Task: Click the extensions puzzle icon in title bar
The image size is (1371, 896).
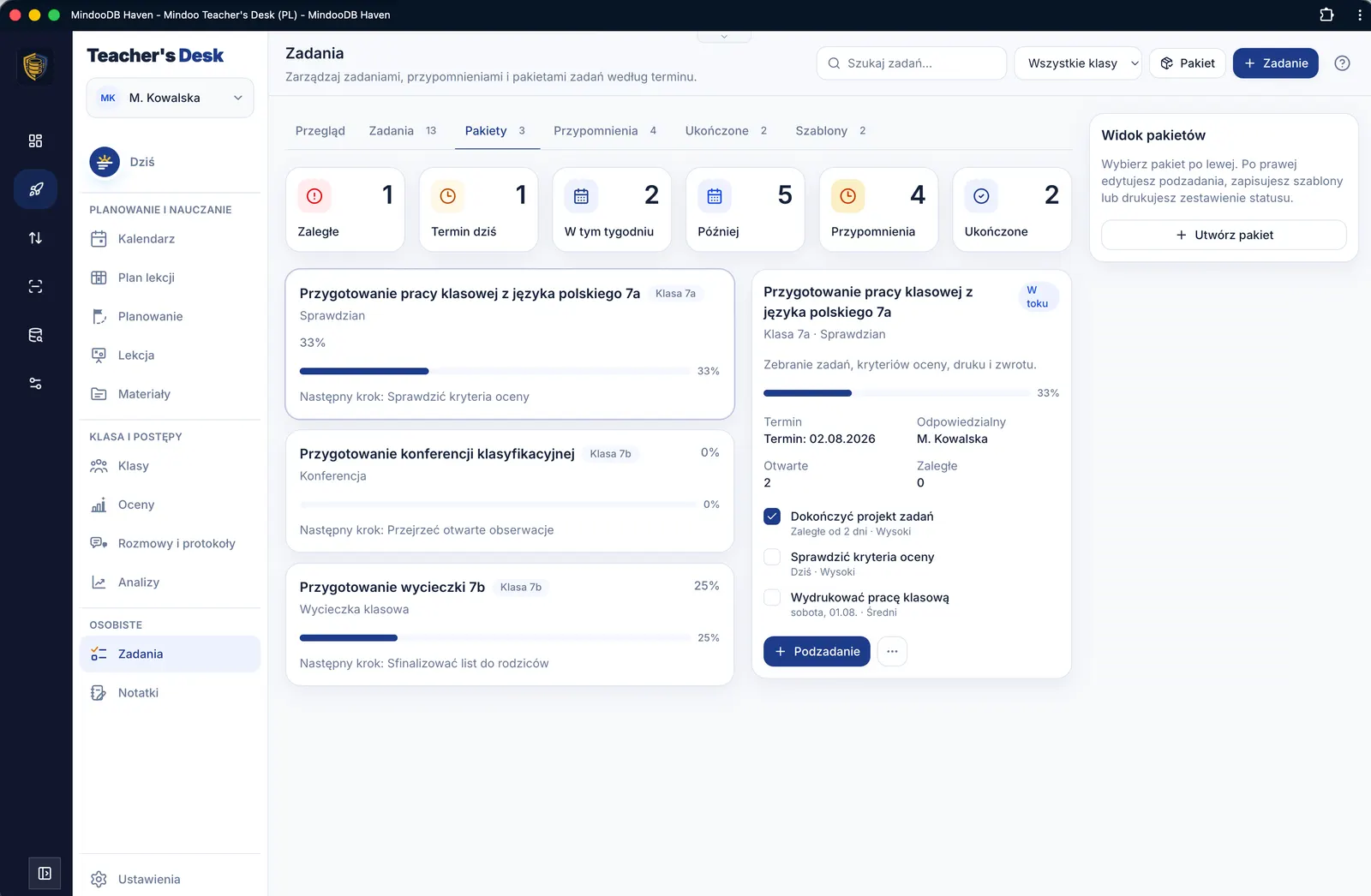Action: (1326, 15)
